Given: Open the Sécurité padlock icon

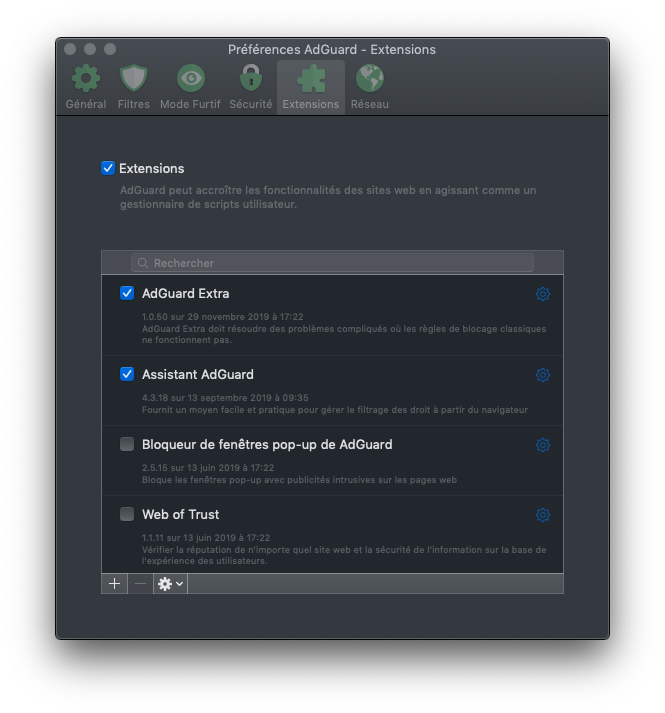Looking at the screenshot, I should [x=251, y=77].
